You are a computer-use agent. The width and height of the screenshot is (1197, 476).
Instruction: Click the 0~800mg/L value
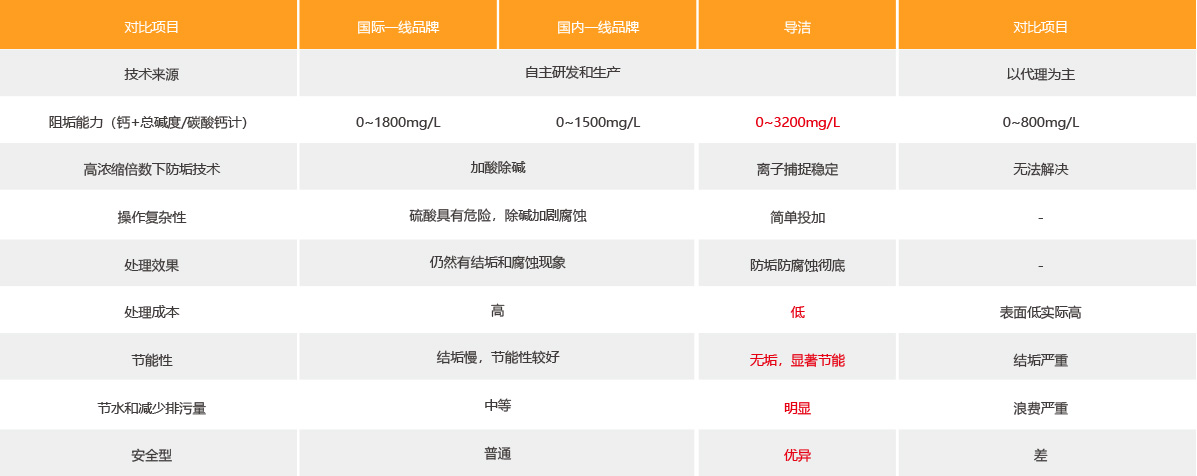(1041, 122)
